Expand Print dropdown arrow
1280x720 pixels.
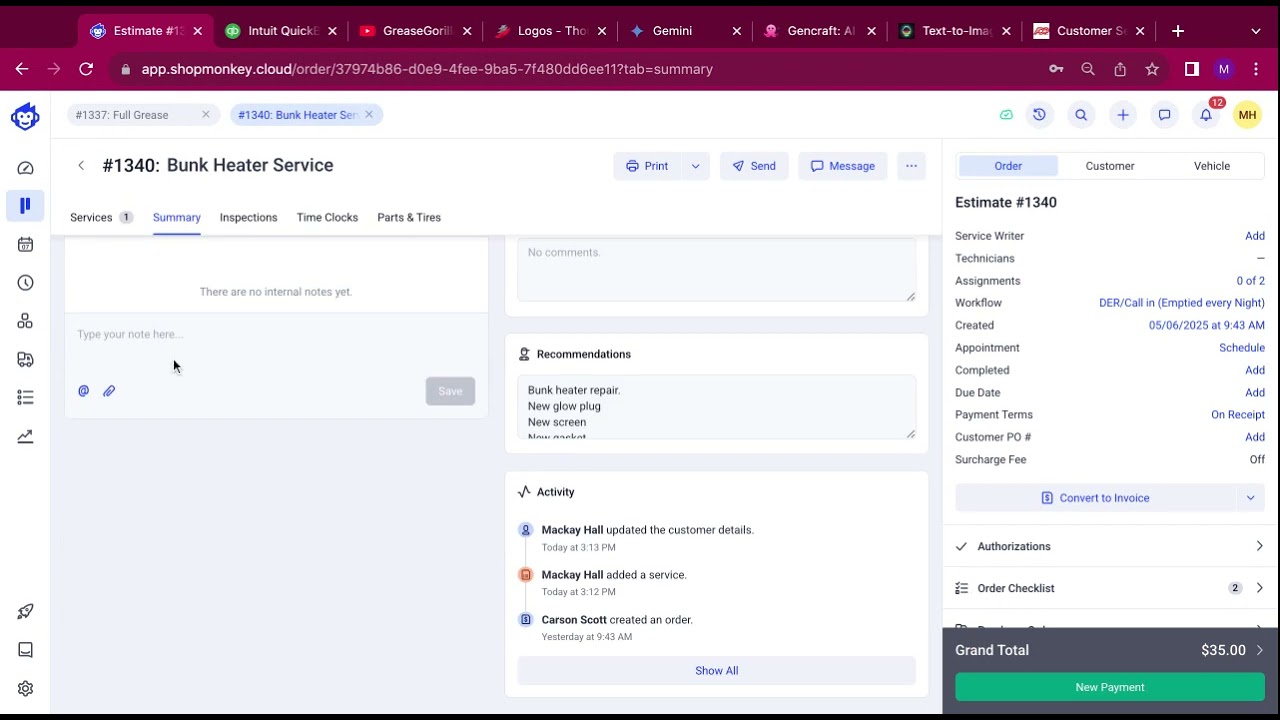coord(695,166)
